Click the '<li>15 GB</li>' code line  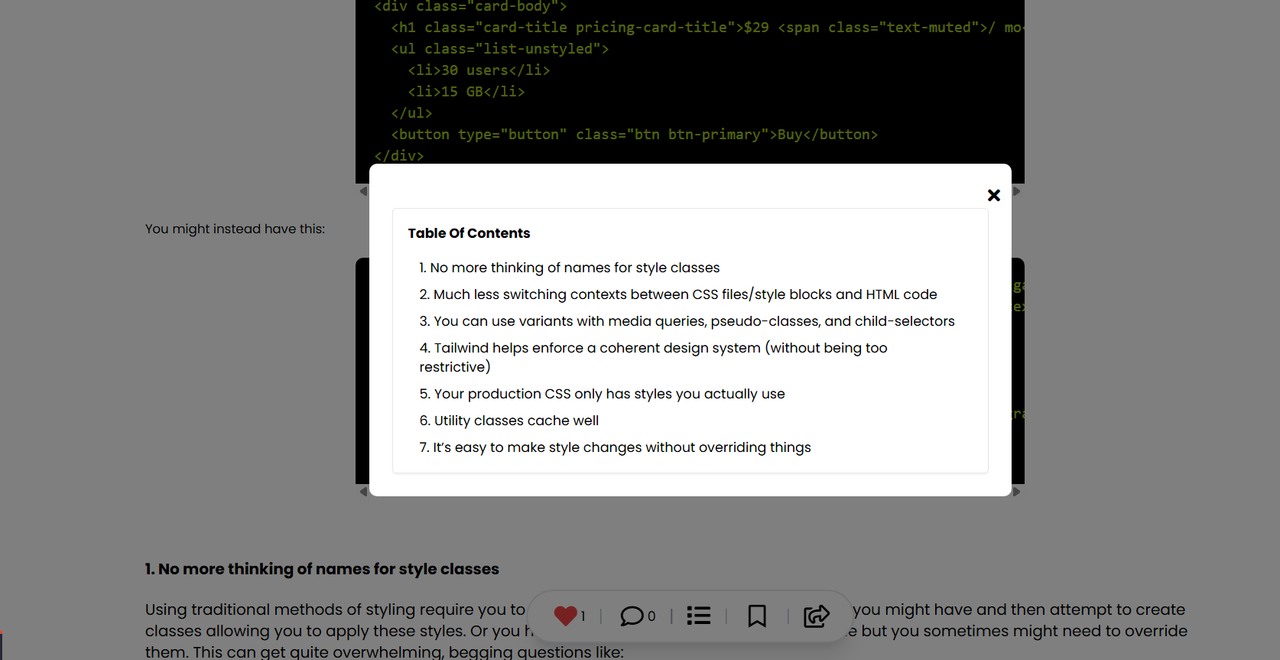pyautogui.click(x=466, y=92)
